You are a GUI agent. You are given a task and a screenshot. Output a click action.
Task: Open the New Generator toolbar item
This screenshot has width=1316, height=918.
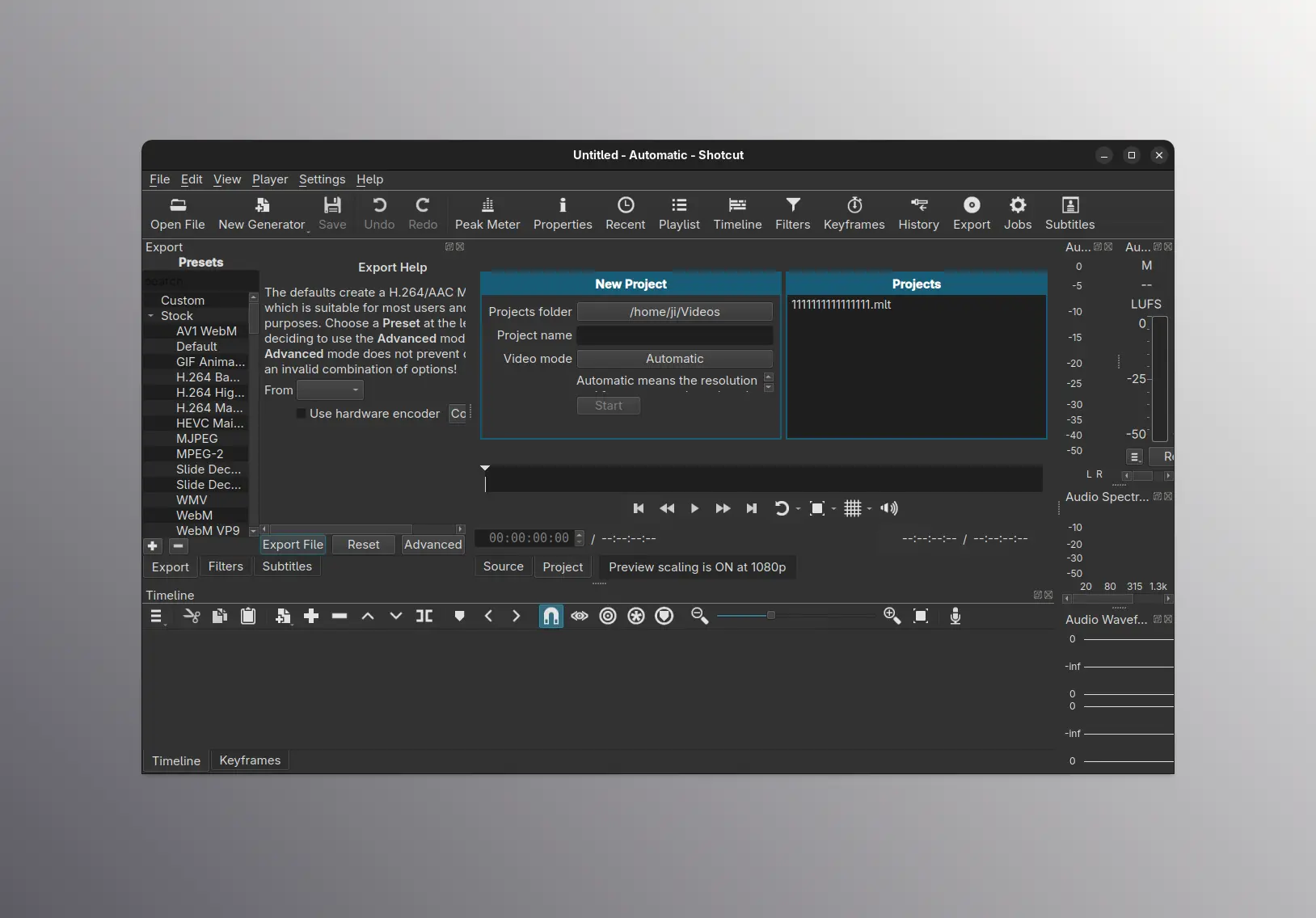tap(262, 214)
